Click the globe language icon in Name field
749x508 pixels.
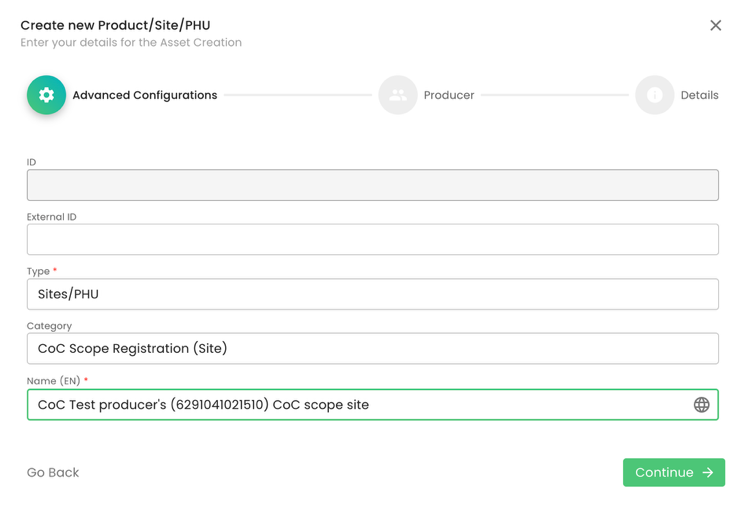click(x=701, y=405)
